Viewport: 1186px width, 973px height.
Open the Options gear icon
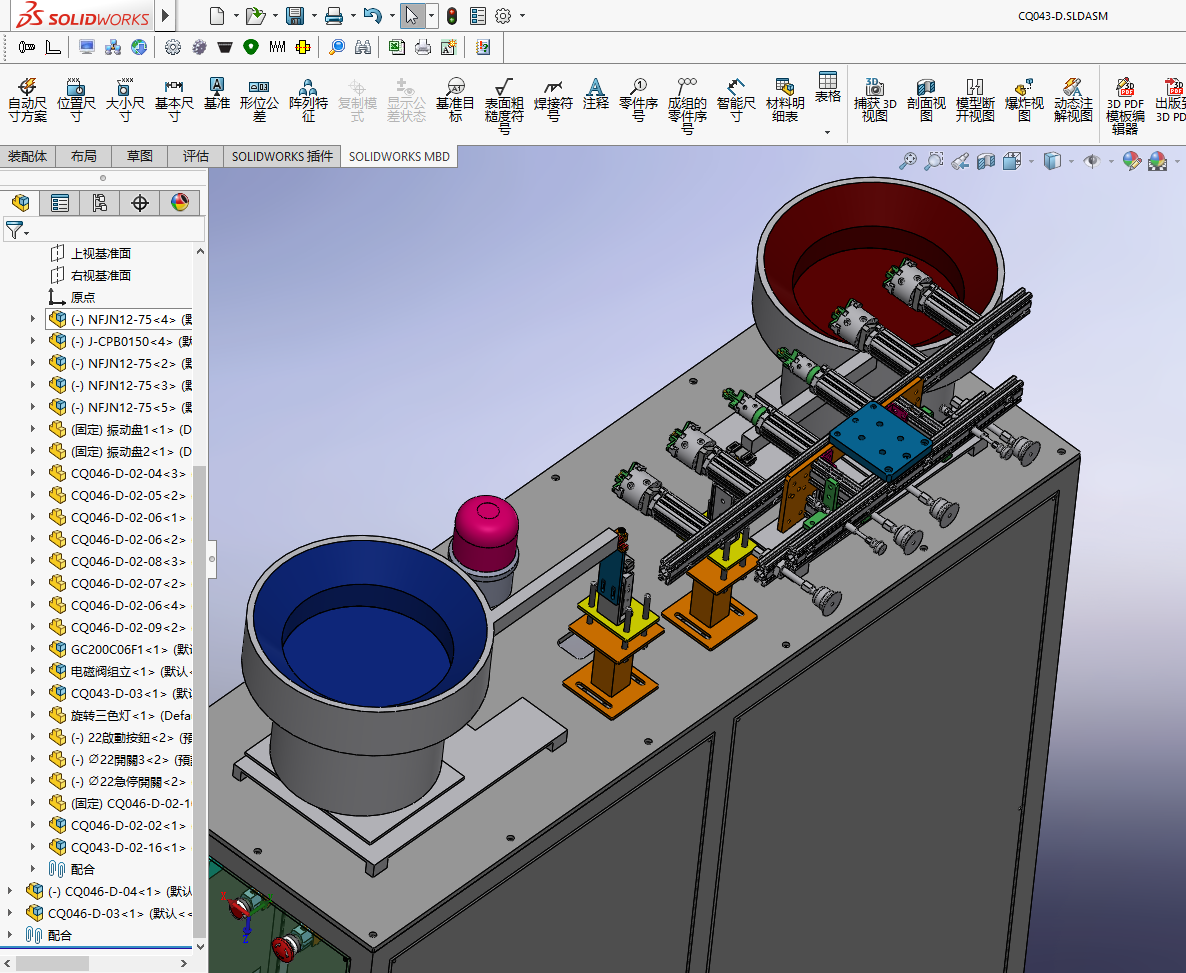click(x=503, y=16)
